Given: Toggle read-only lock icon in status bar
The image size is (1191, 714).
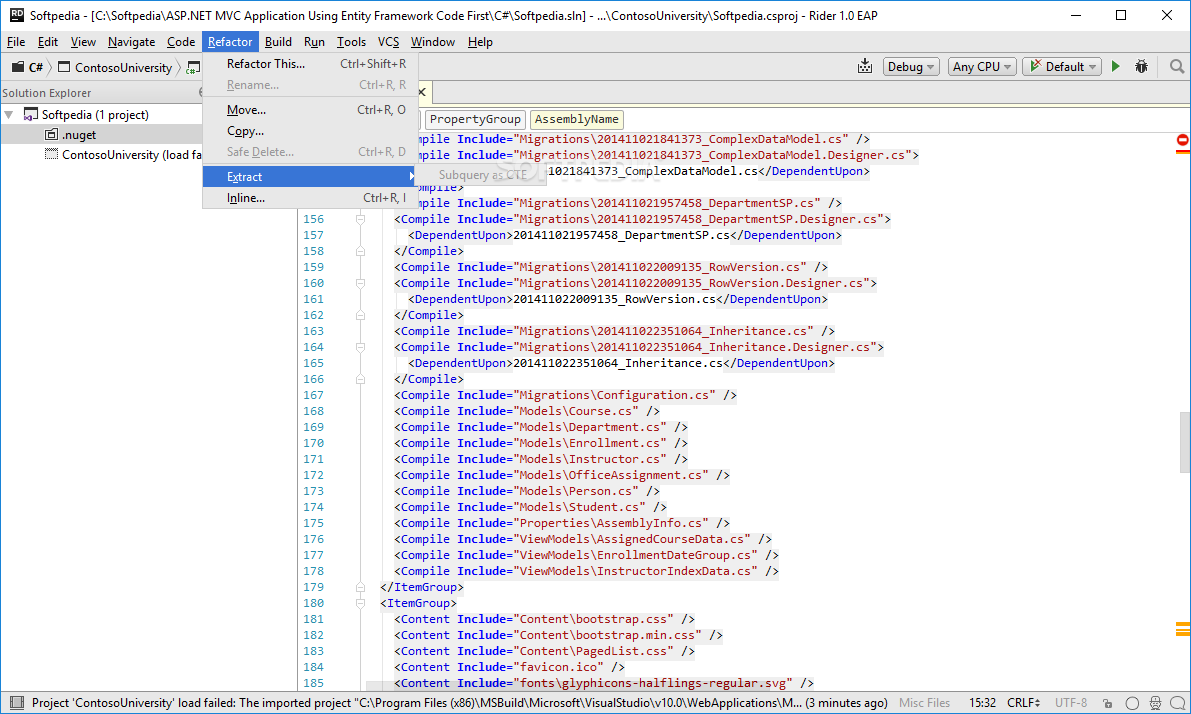Looking at the screenshot, I should [1108, 703].
